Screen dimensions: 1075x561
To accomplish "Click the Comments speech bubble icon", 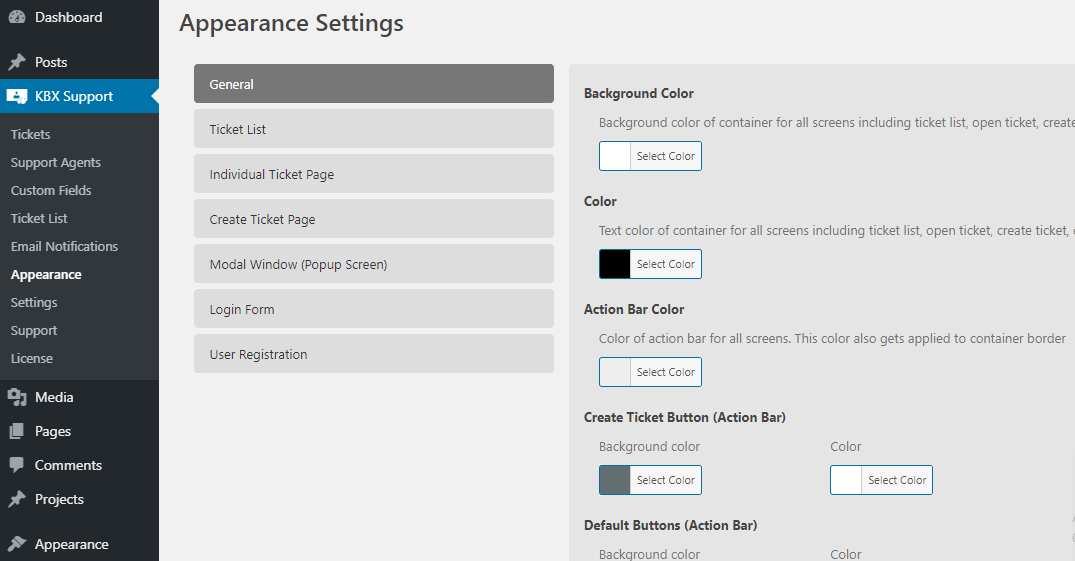I will 17,465.
